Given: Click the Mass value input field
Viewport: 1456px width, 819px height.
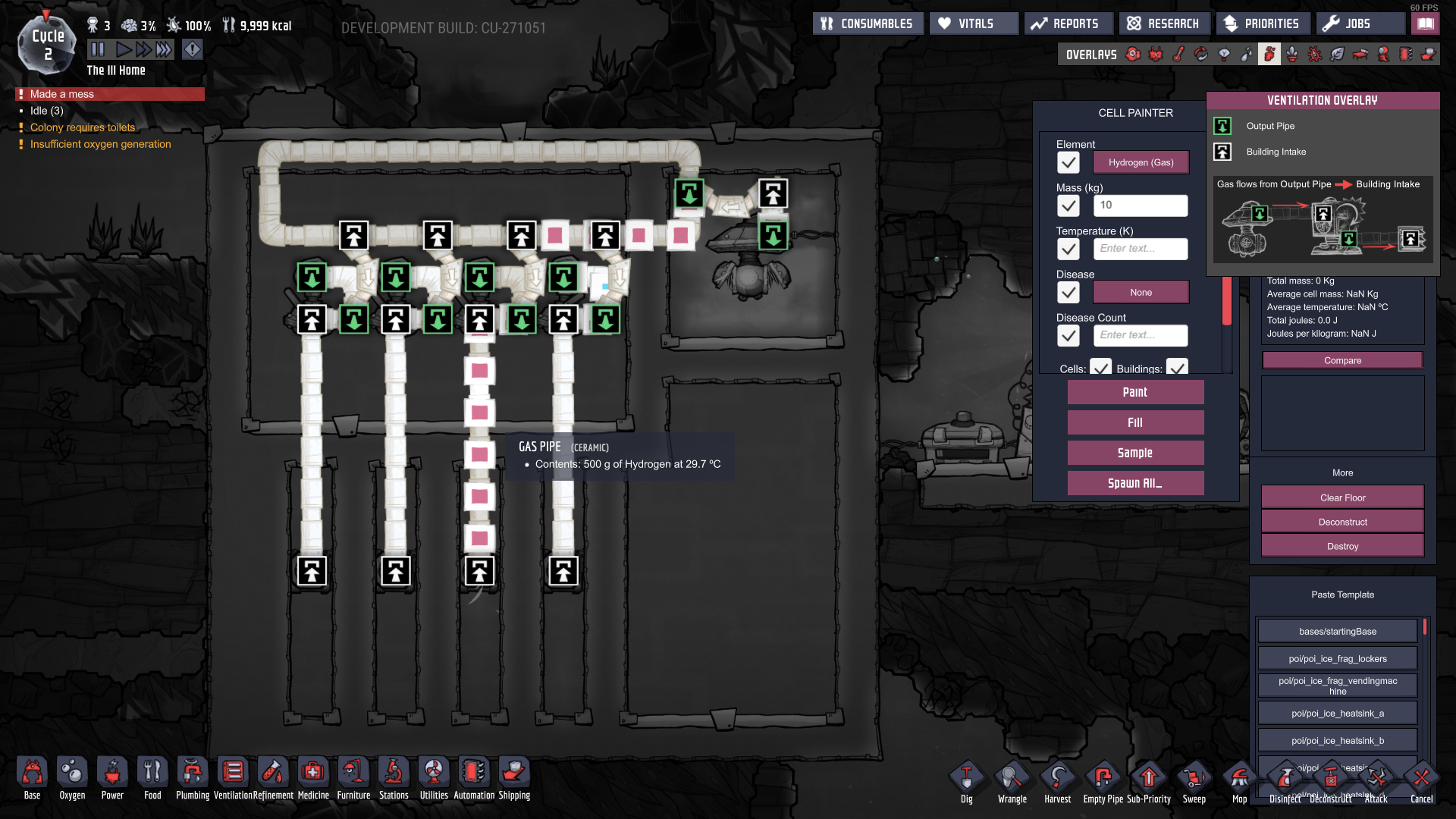Looking at the screenshot, I should click(x=1140, y=206).
